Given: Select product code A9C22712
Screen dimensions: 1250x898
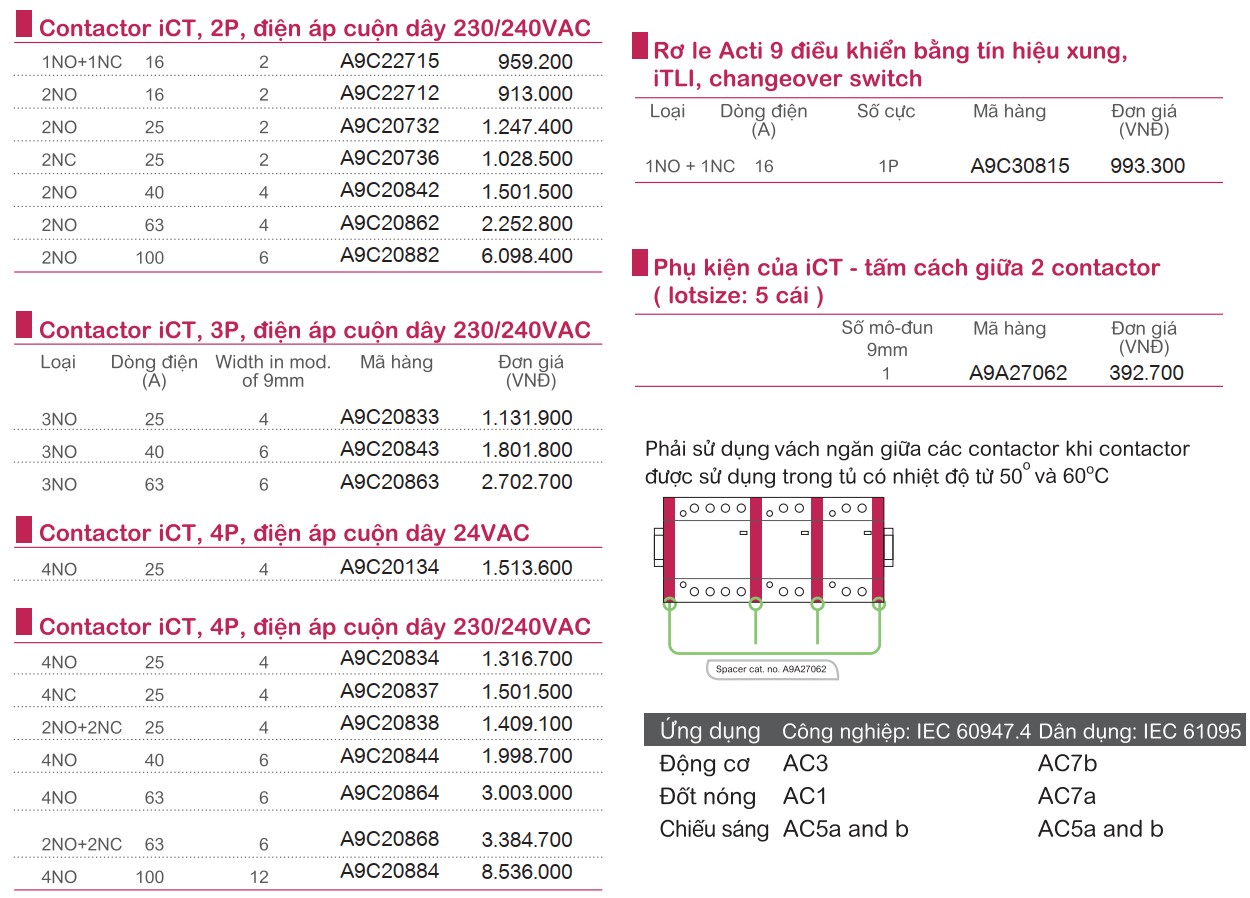Looking at the screenshot, I should (x=389, y=93).
